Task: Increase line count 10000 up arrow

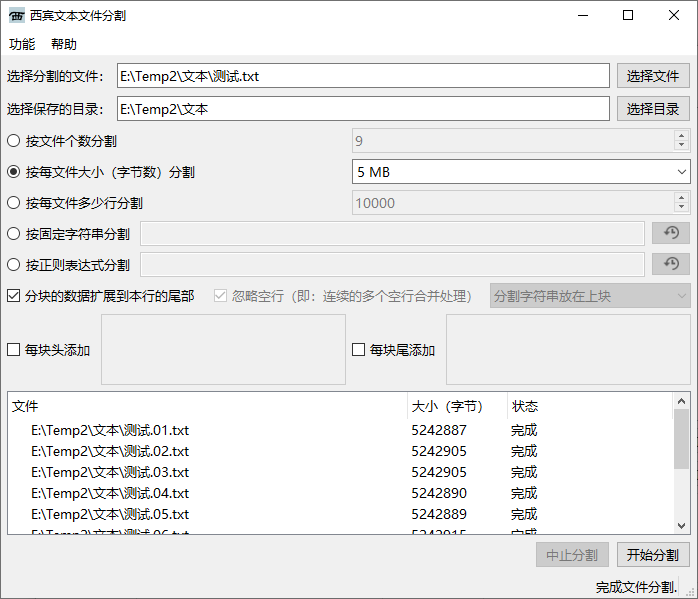Action: click(681, 198)
